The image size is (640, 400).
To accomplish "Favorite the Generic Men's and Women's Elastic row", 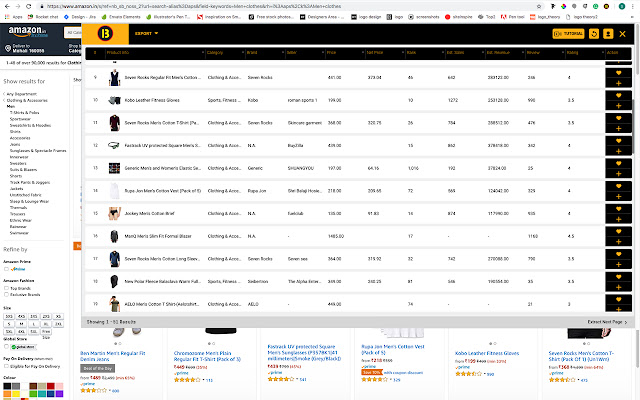I will tap(618, 163).
